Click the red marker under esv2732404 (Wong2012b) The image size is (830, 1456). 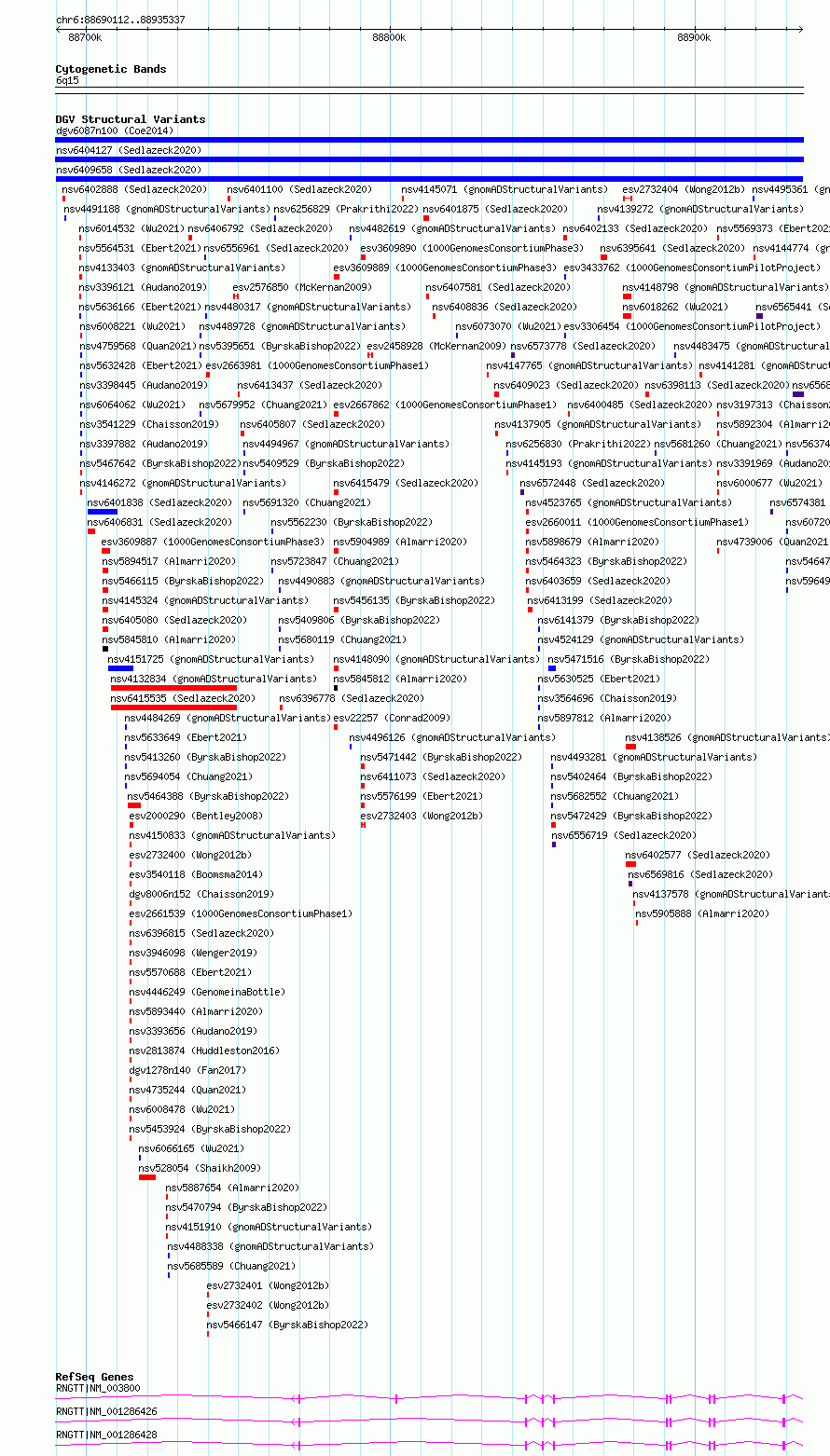pyautogui.click(x=629, y=199)
